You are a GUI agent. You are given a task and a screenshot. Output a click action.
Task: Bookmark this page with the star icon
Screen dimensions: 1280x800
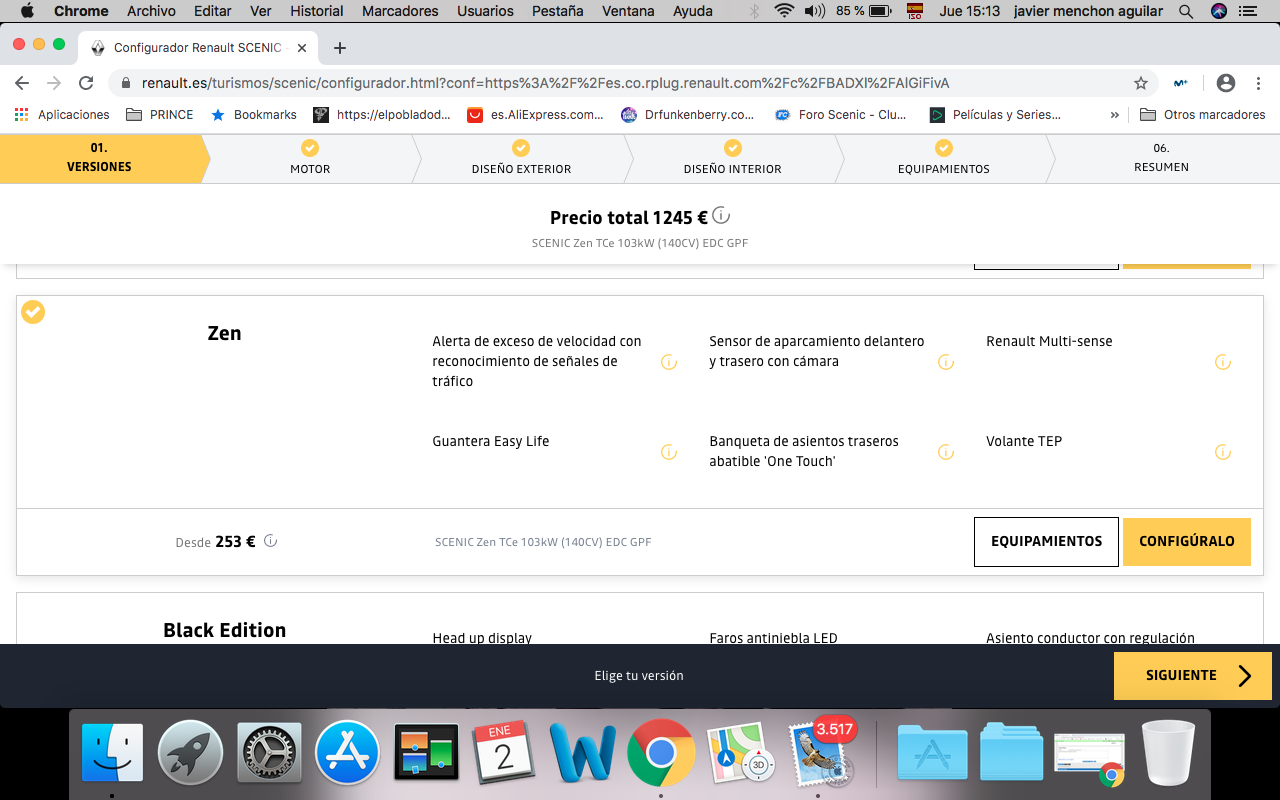(1140, 83)
